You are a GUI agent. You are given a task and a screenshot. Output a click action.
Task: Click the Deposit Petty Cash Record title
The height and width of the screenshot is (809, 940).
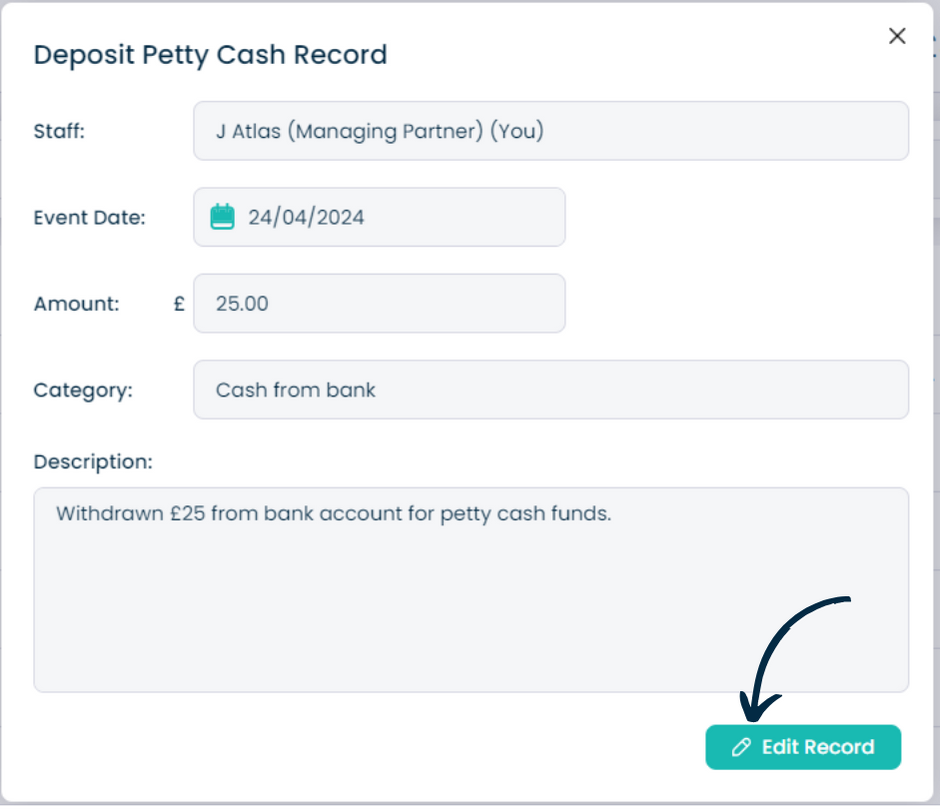tap(210, 55)
